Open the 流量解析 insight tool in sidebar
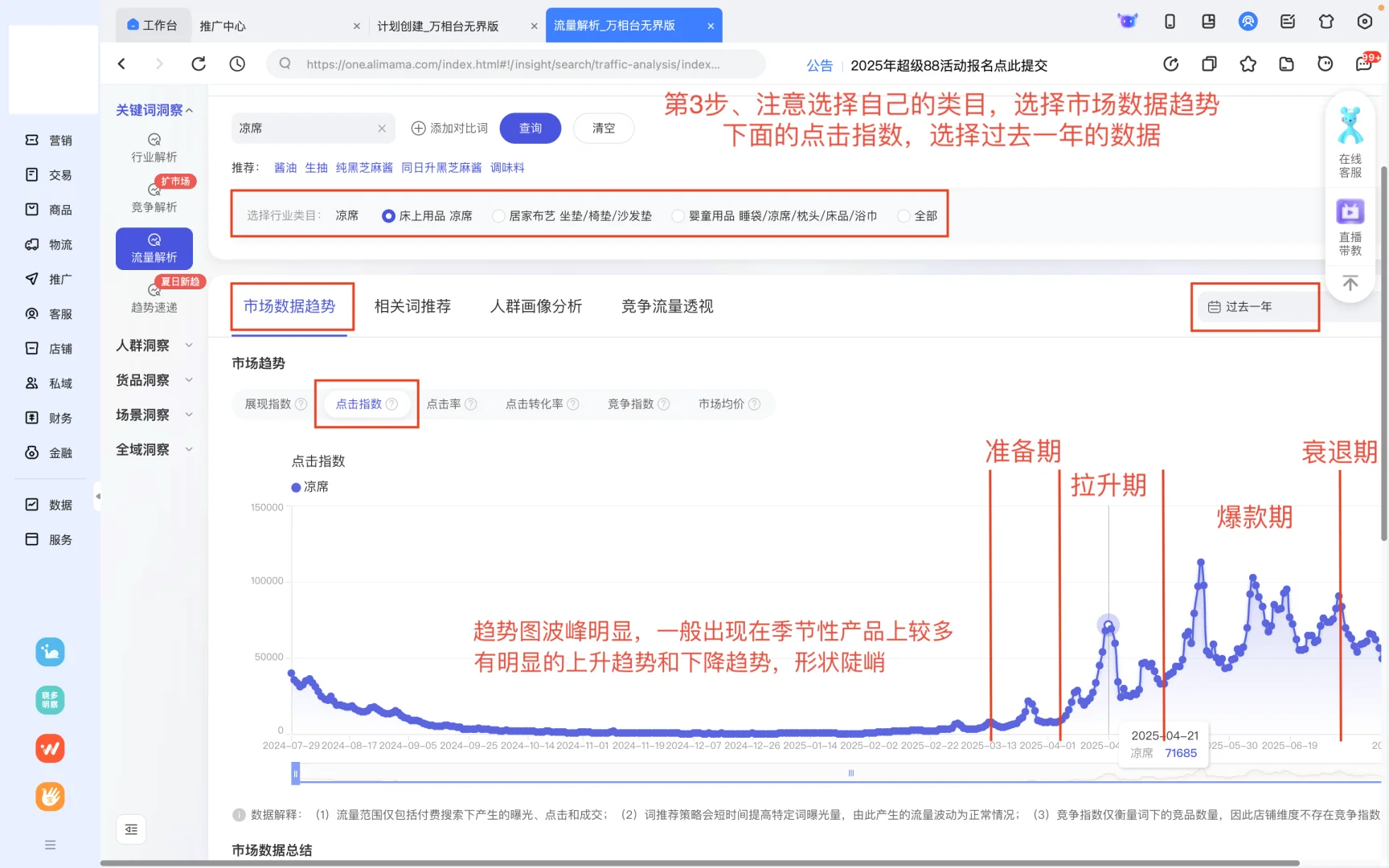 click(x=154, y=248)
